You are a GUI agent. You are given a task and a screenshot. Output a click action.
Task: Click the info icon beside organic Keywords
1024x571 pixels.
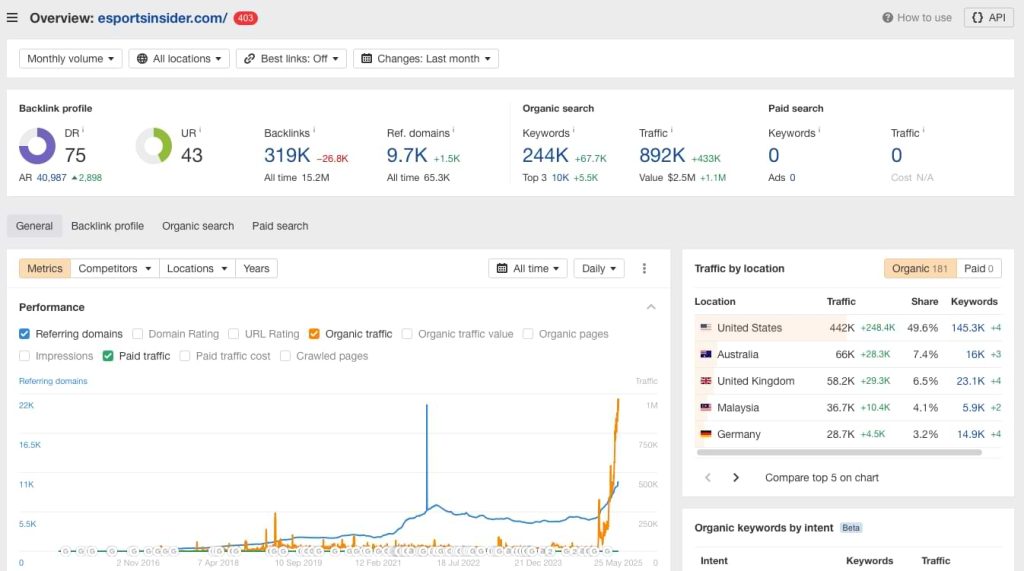pyautogui.click(x=574, y=131)
